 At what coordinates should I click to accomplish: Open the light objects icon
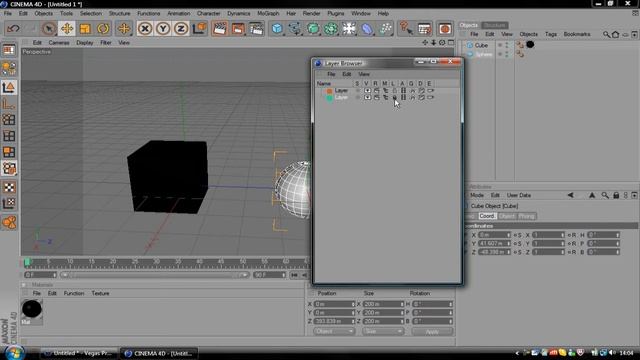coord(349,29)
